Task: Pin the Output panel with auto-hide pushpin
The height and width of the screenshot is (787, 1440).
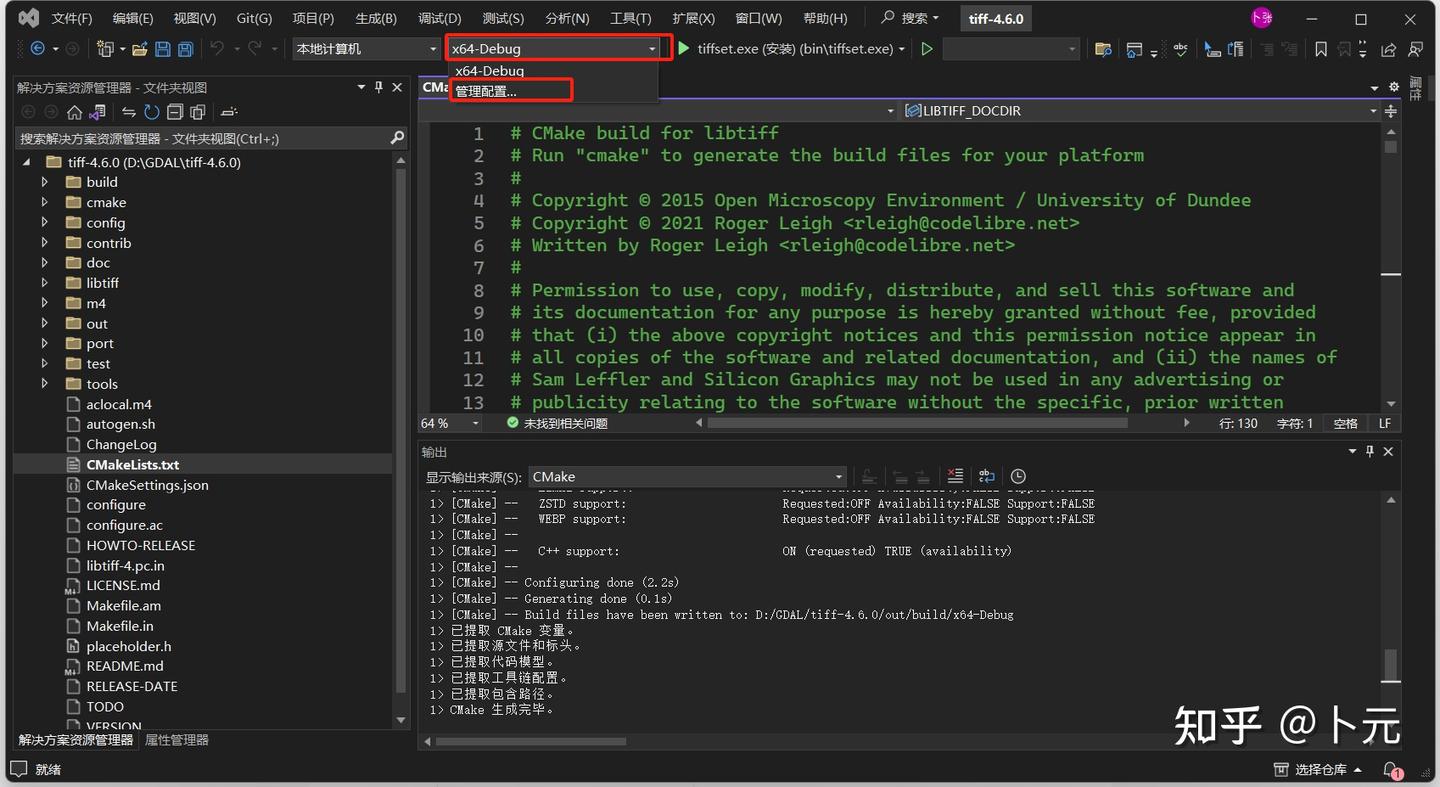Action: (1370, 452)
